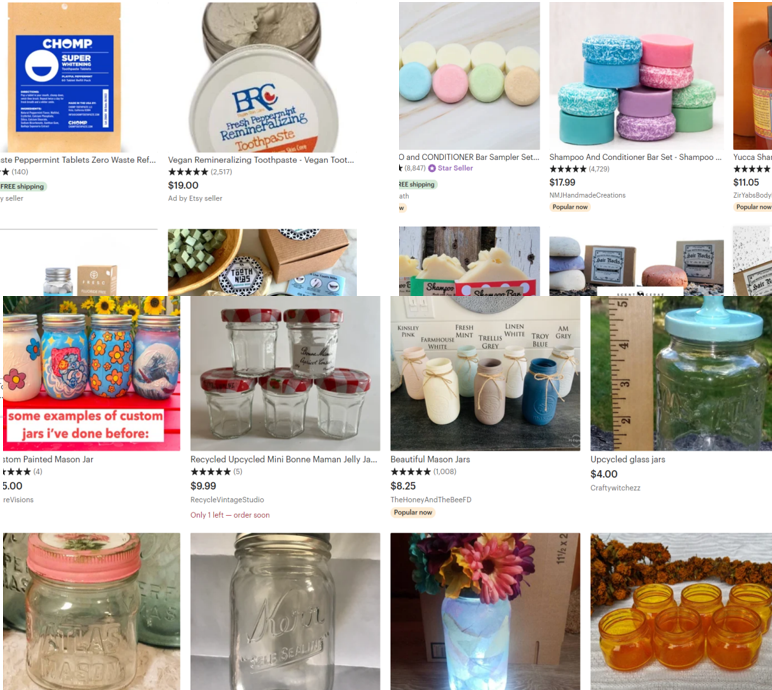
Task: Click the 1,008 reviews star rating
Action: click(x=423, y=471)
